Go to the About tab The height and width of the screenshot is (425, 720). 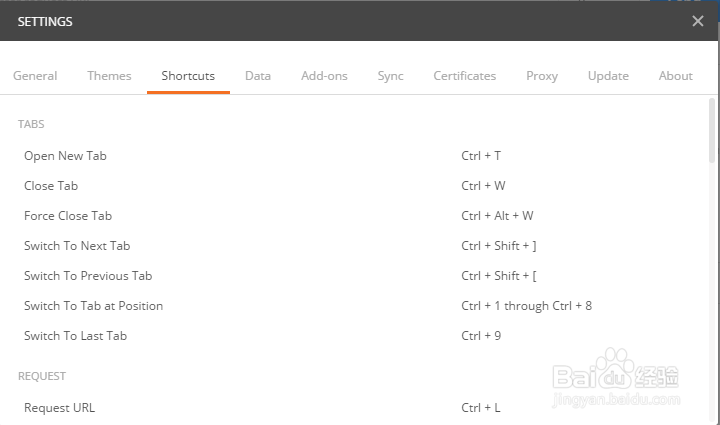[x=675, y=76]
